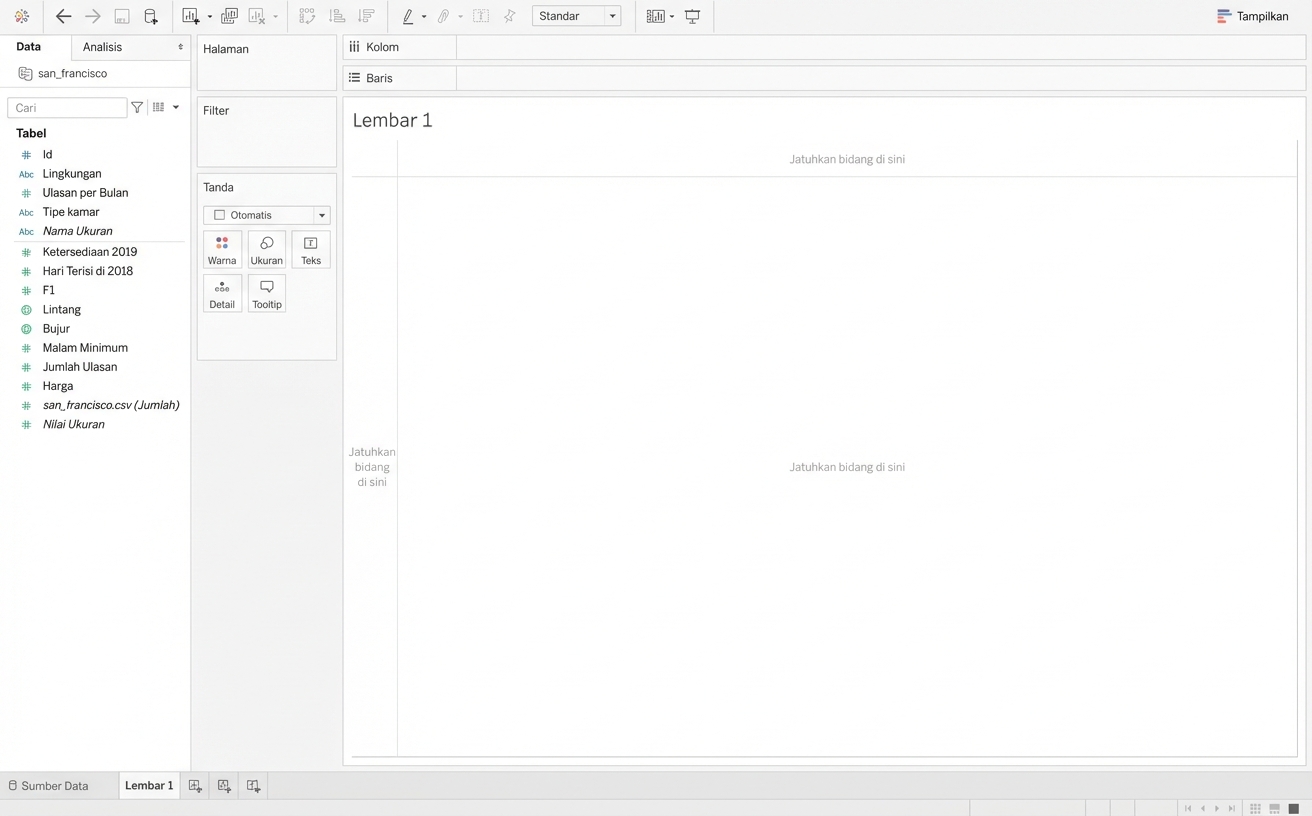1312x816 pixels.
Task: Click the Tampilkan button
Action: (1252, 16)
